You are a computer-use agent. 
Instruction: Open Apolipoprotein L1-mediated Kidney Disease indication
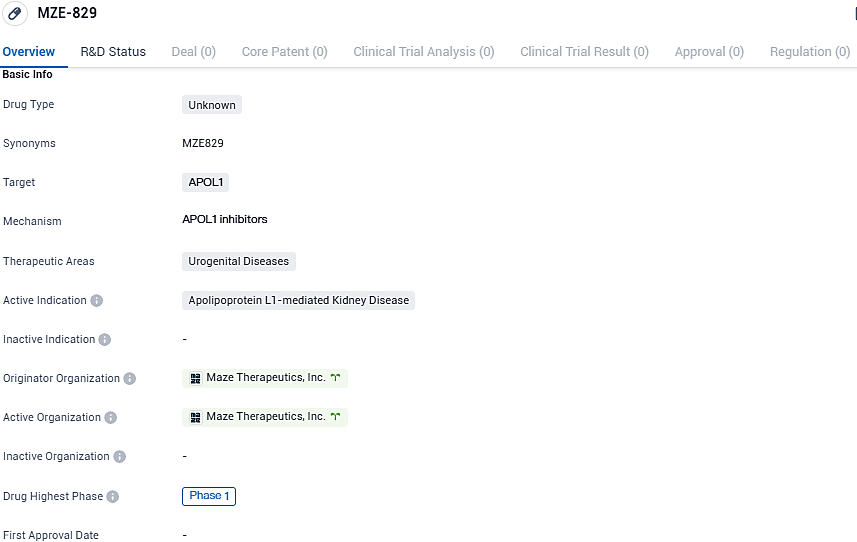(298, 301)
